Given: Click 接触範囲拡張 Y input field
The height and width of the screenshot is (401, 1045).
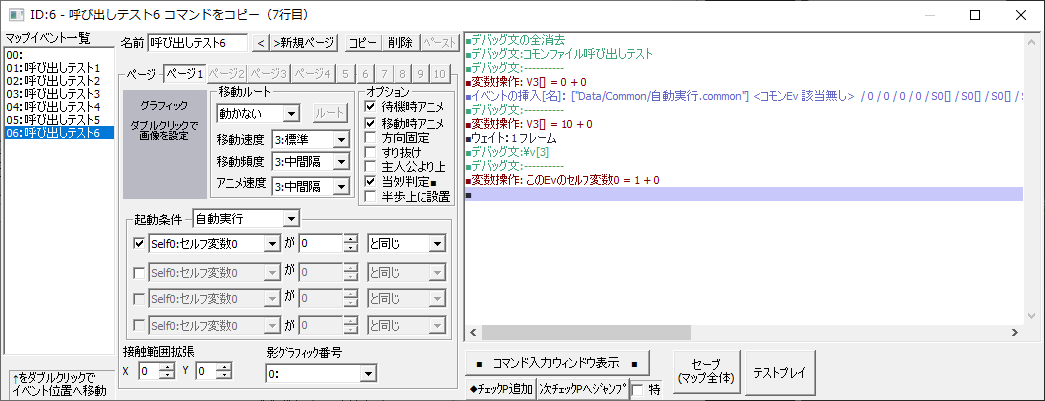Looking at the screenshot, I should [208, 372].
